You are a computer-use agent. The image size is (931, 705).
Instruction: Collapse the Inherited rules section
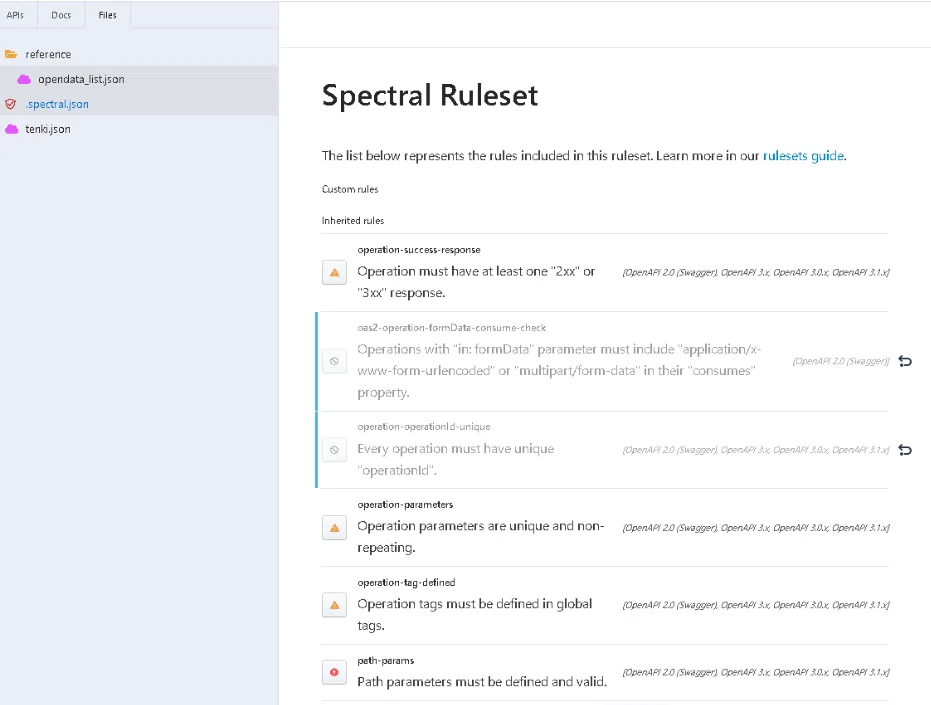(353, 220)
